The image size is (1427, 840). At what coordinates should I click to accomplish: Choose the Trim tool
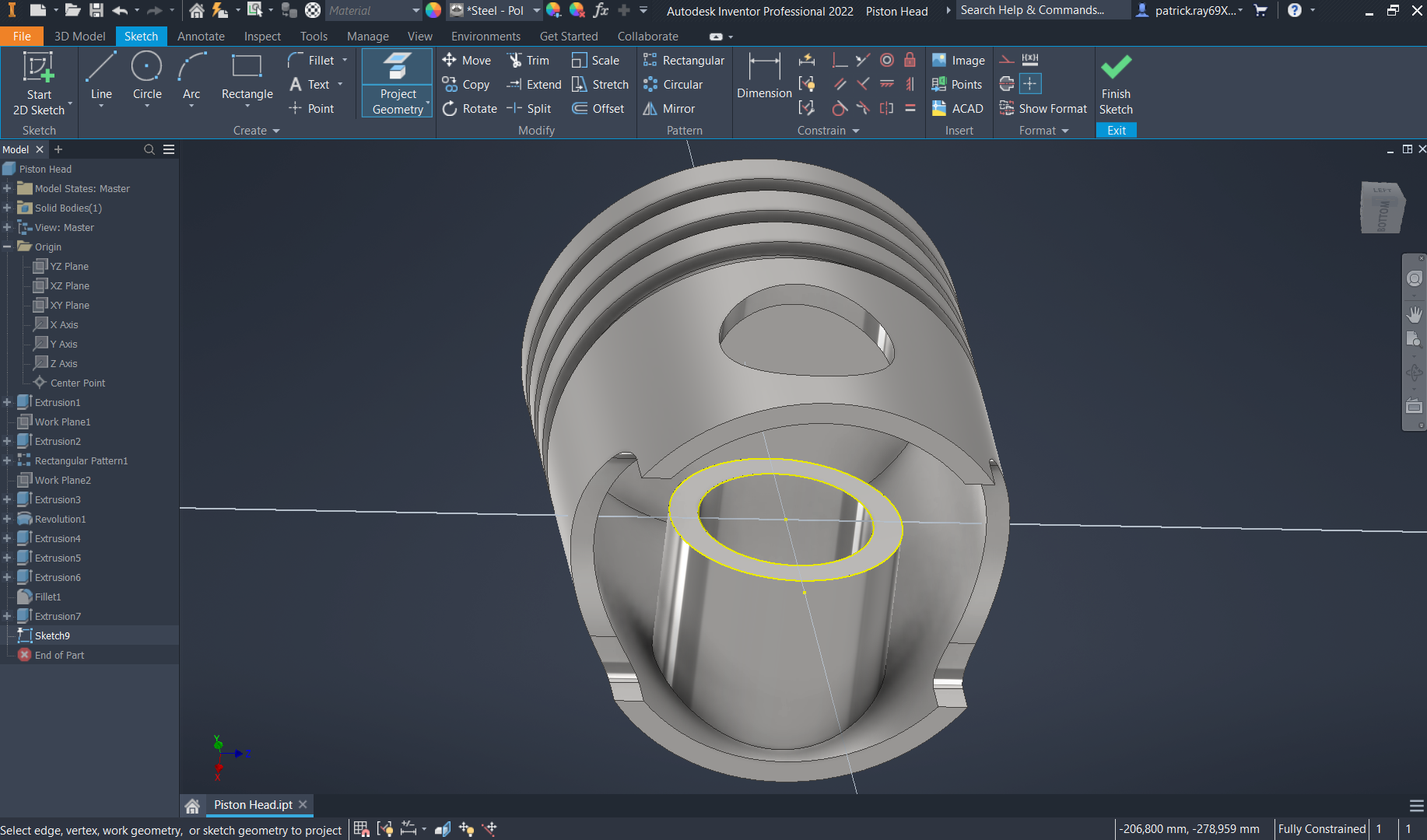click(528, 60)
